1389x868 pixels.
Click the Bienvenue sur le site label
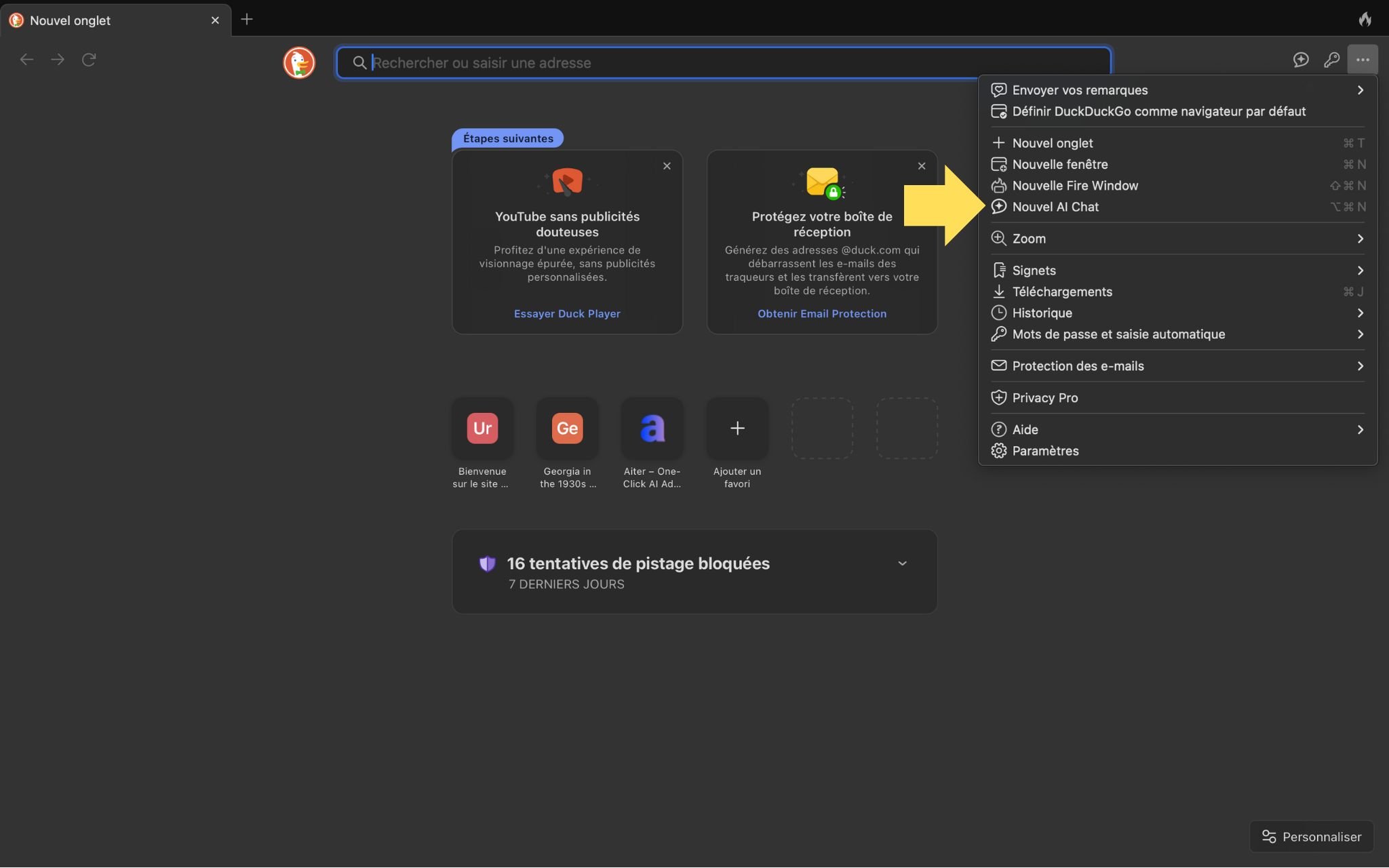click(482, 477)
